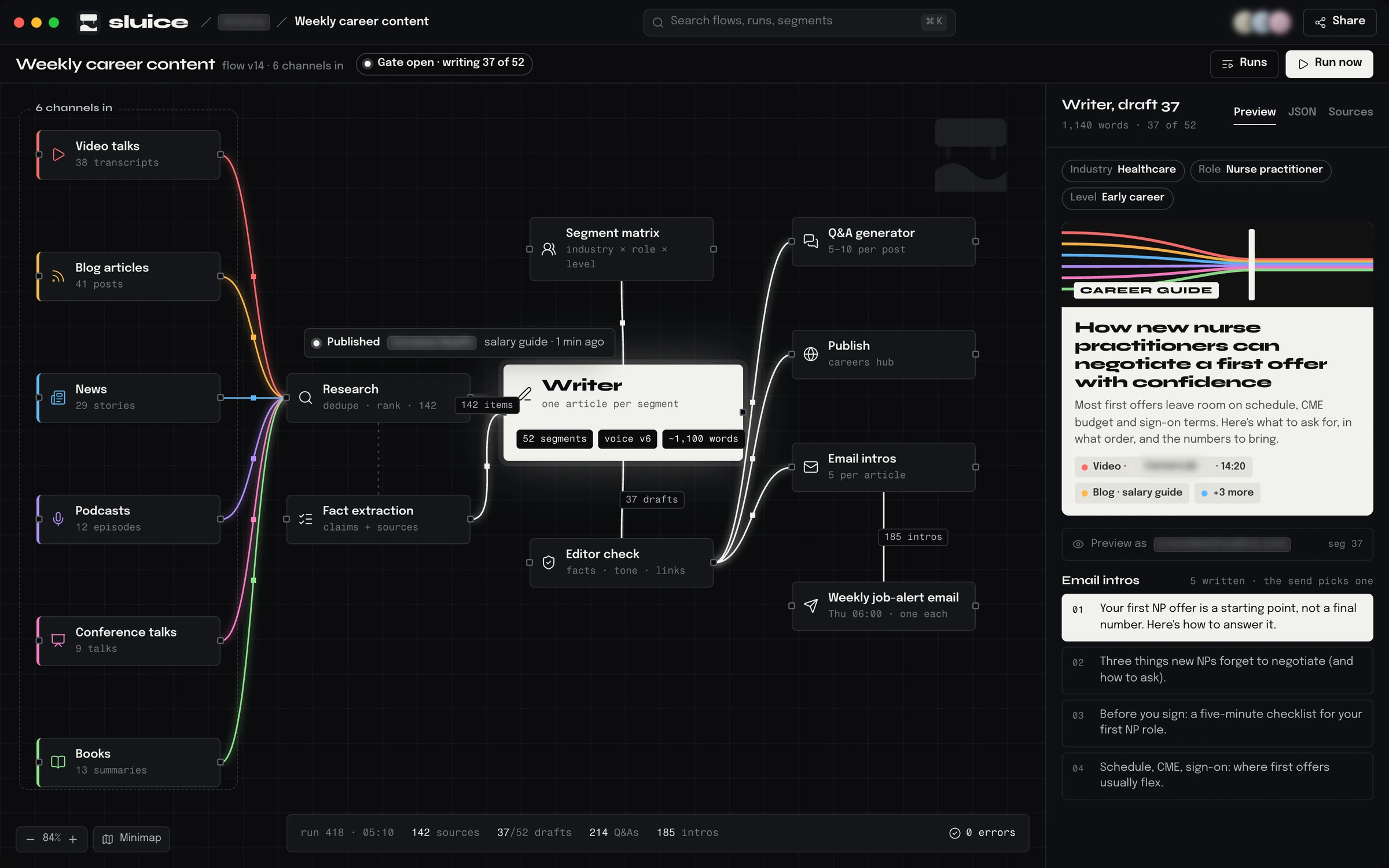1389x868 pixels.
Task: Zoom in with the plus button
Action: tap(73, 839)
